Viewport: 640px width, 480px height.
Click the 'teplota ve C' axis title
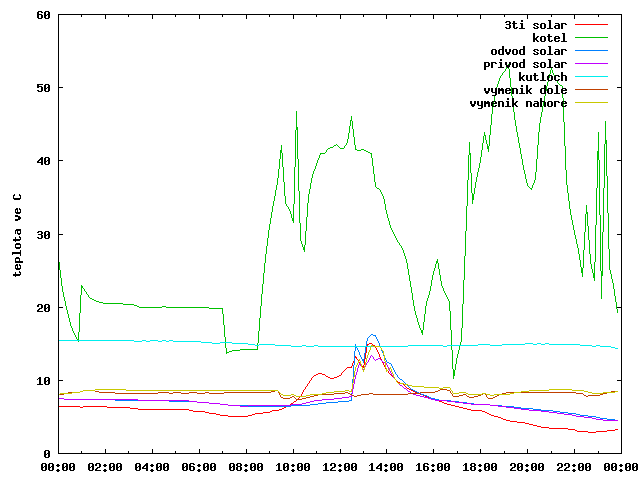(x=17, y=235)
